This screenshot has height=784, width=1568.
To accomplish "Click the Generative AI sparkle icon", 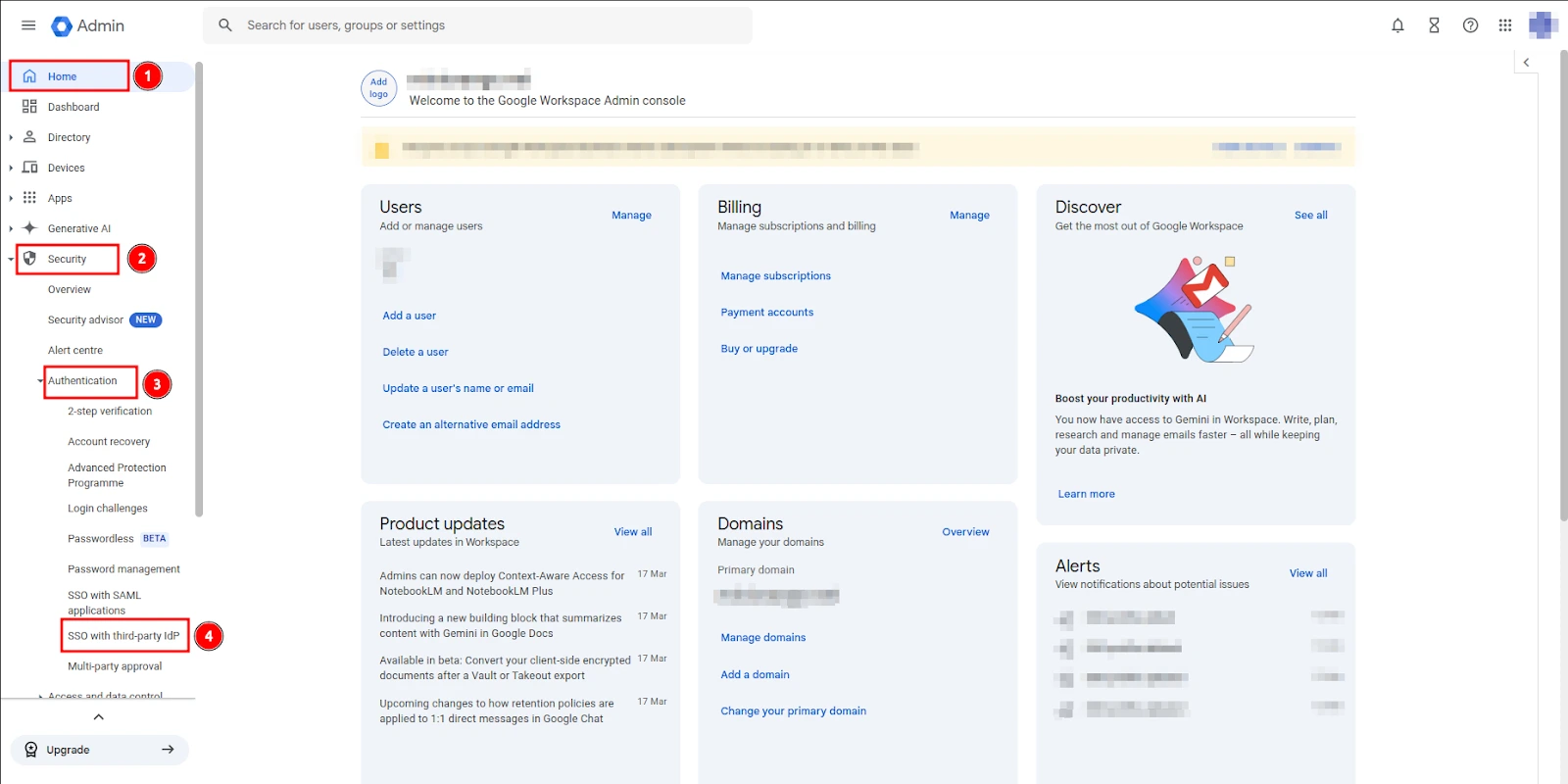I will pyautogui.click(x=29, y=228).
